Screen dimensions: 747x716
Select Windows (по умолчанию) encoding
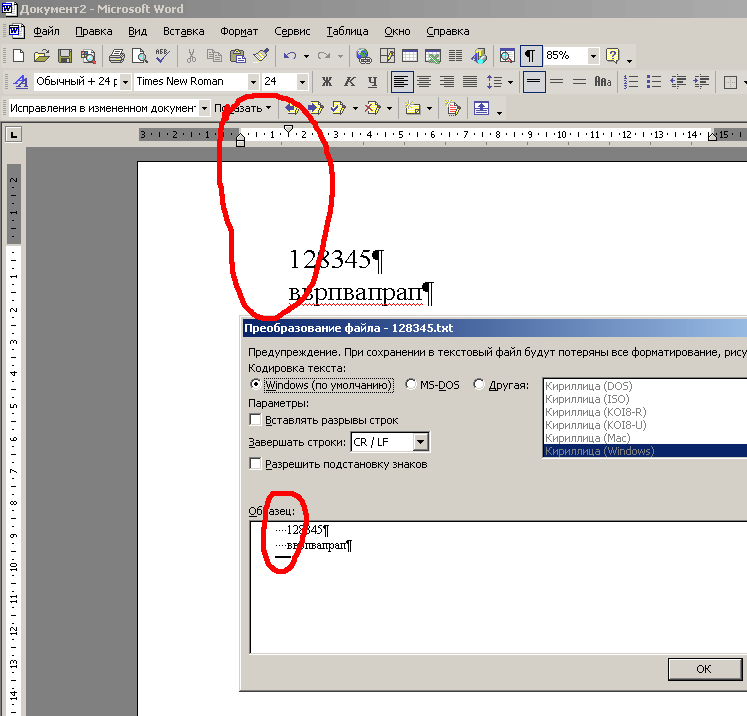click(x=322, y=384)
